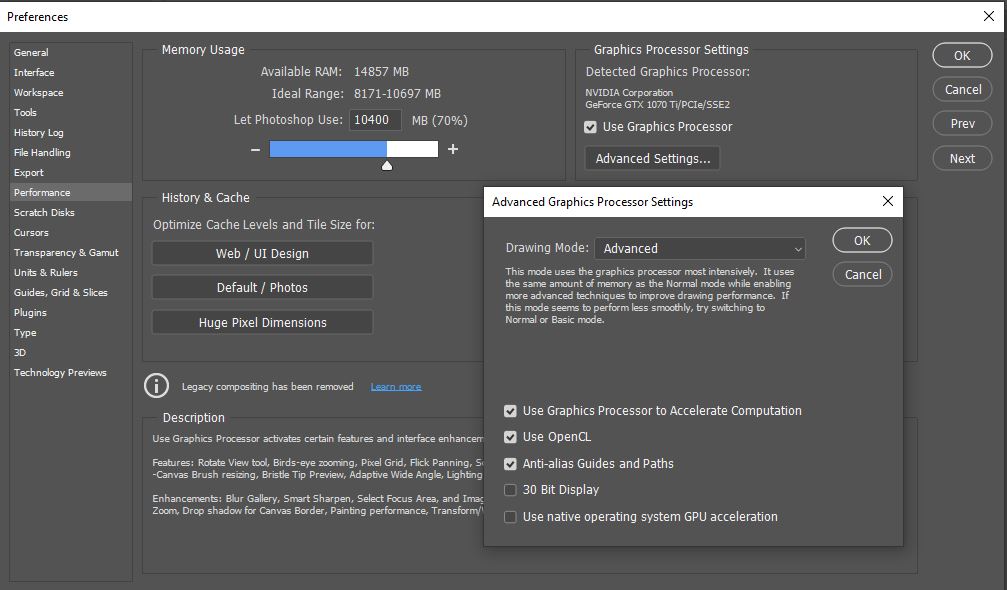
Task: Click the minus icon to decrease memory
Action: (255, 148)
